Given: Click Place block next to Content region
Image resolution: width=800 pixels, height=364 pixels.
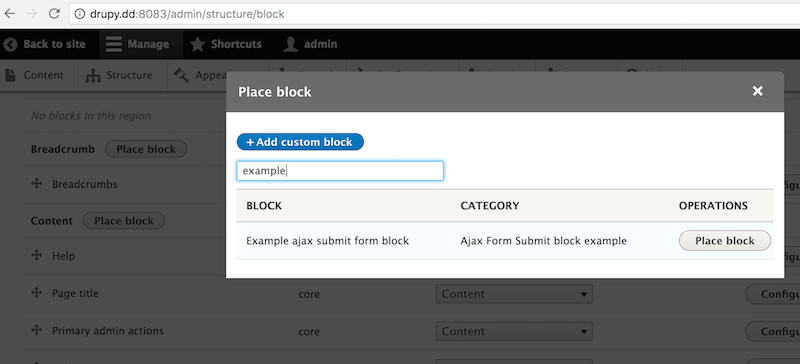Looking at the screenshot, I should click(x=123, y=221).
